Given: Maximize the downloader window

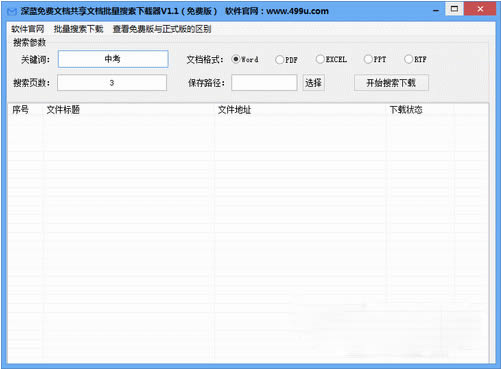Looking at the screenshot, I should coord(454,9).
